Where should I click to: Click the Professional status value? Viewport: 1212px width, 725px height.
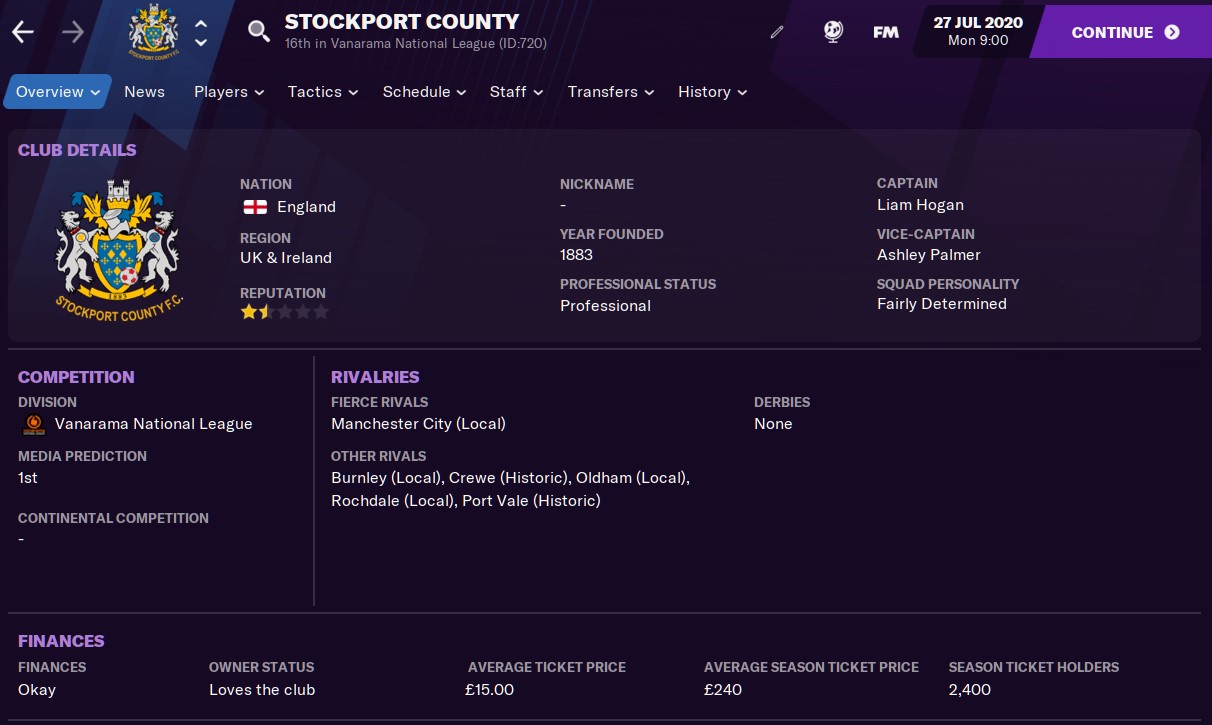pos(605,306)
